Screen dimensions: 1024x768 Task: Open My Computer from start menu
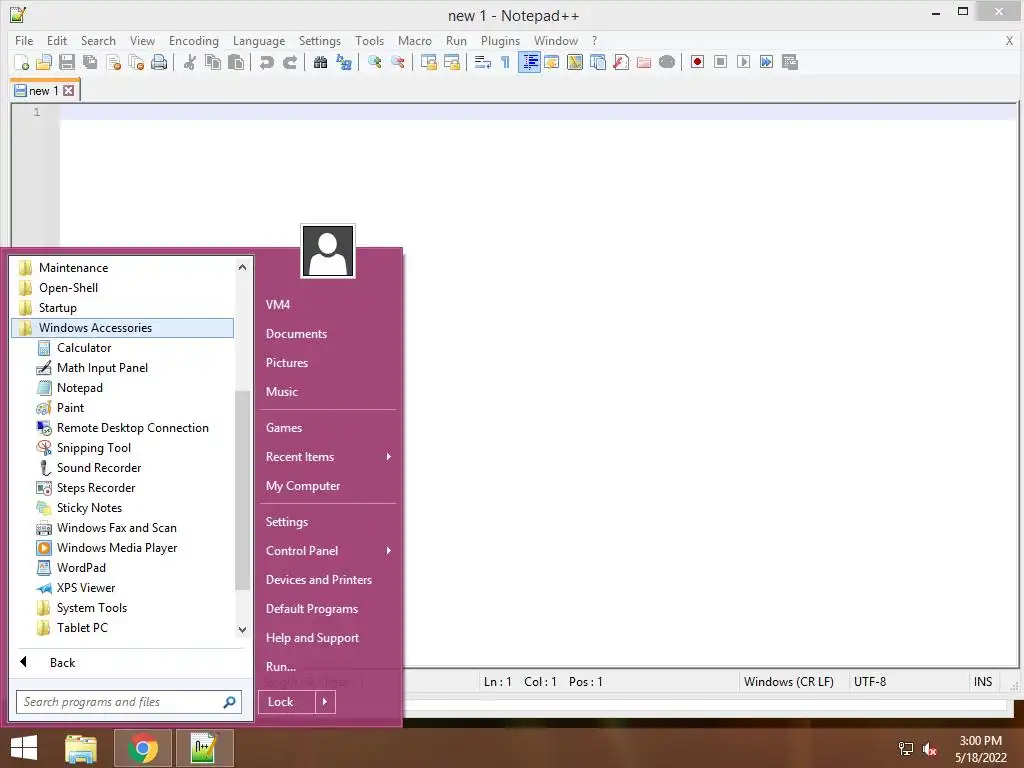pos(328,486)
